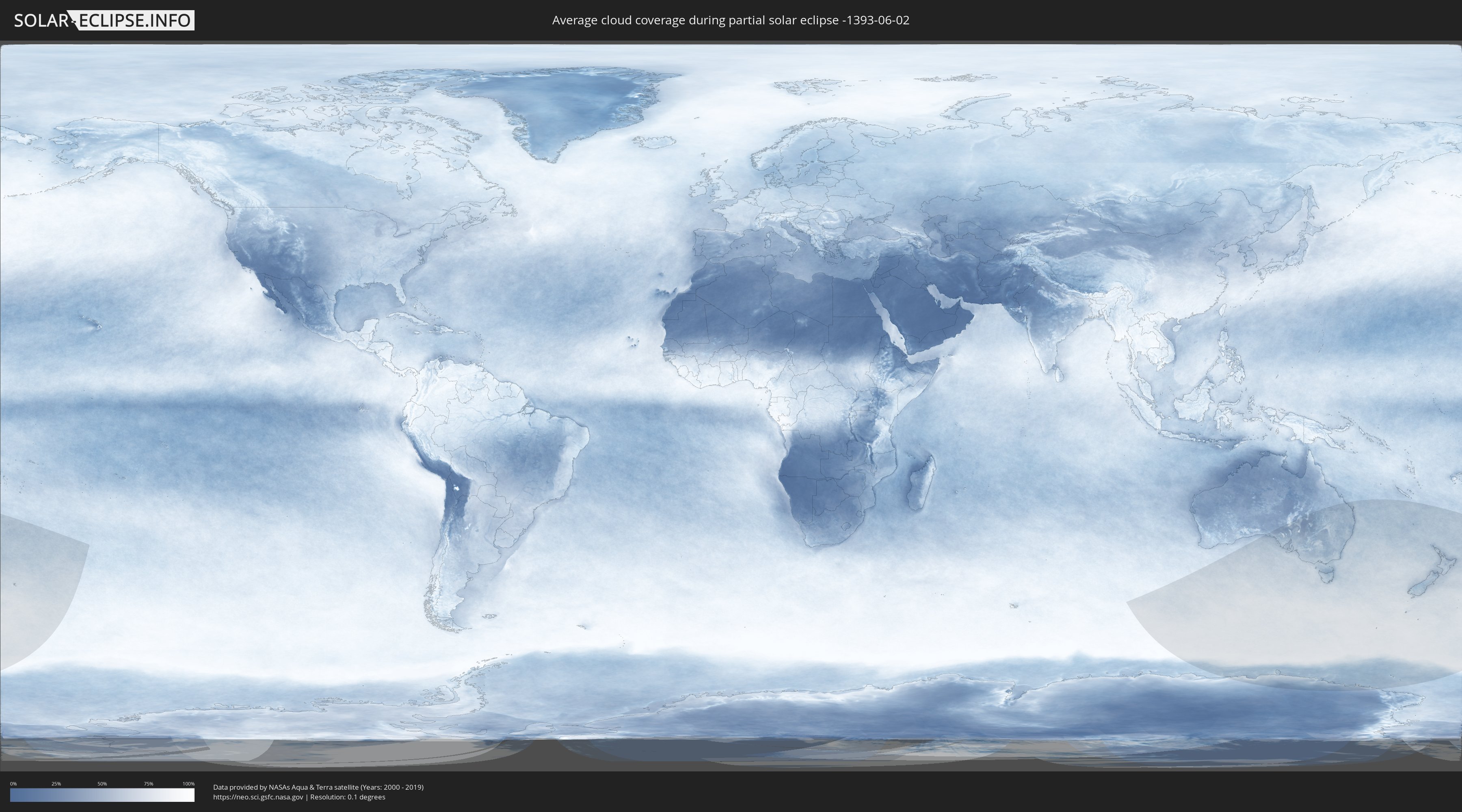Click the 100% legend label

point(188,784)
